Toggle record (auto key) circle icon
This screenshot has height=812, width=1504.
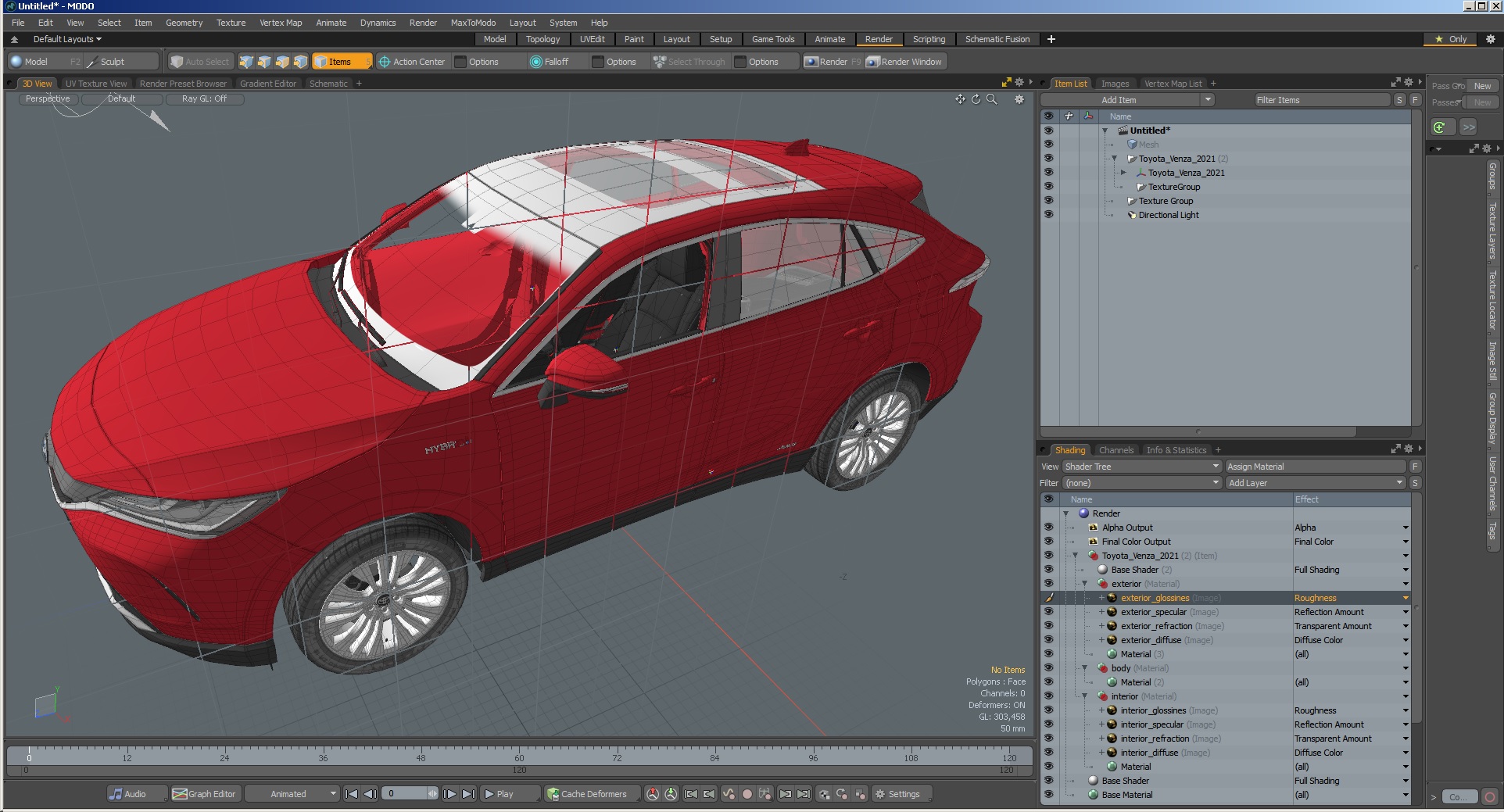(747, 794)
